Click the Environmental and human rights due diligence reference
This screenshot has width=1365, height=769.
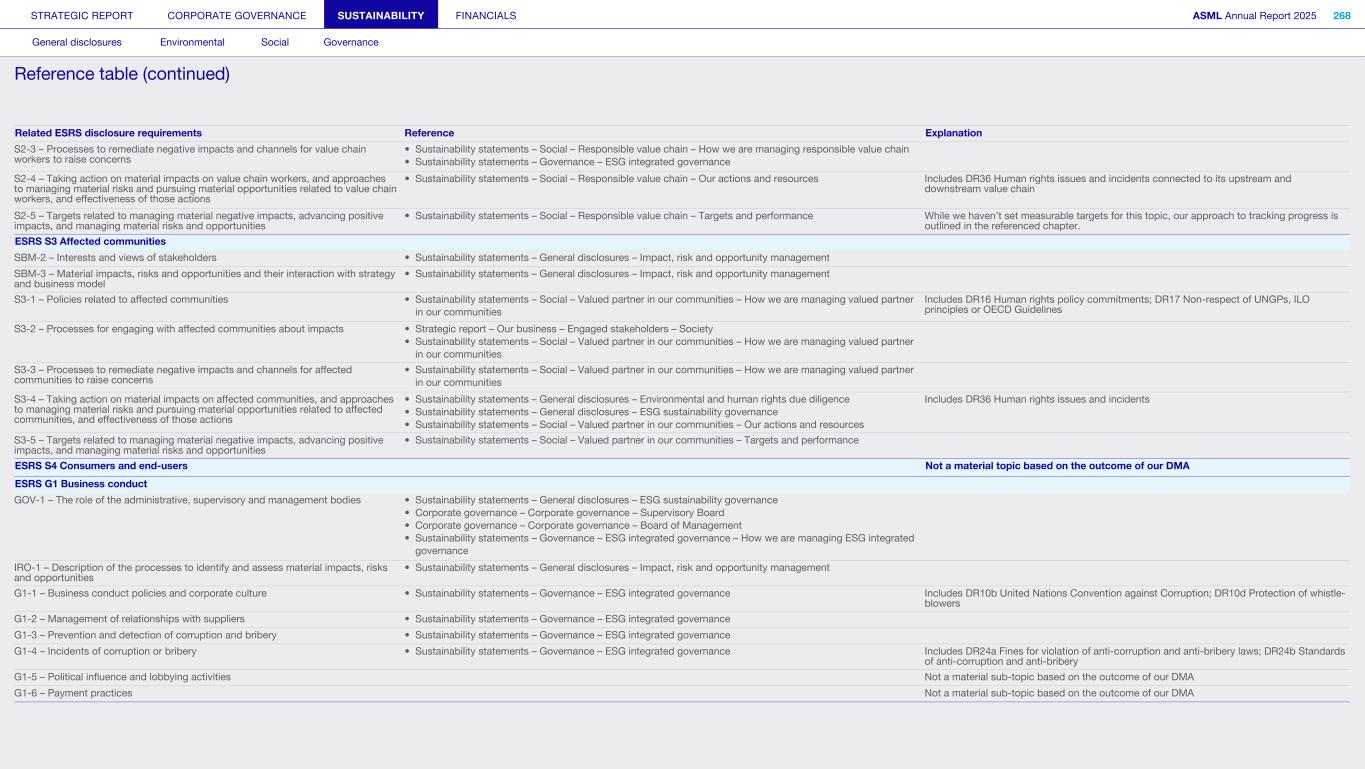point(632,399)
